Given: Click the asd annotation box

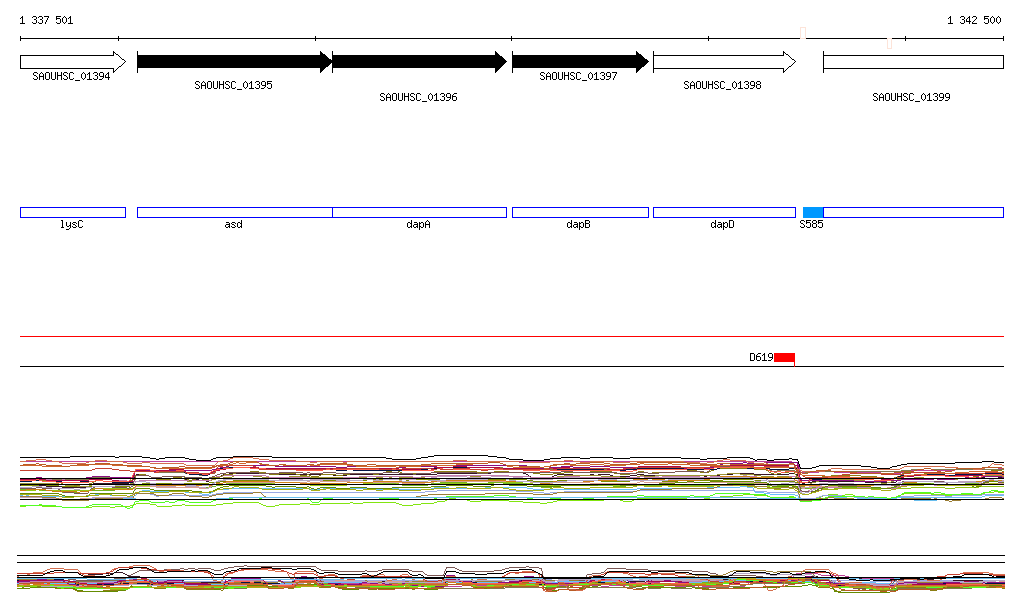Looking at the screenshot, I should pos(234,212).
